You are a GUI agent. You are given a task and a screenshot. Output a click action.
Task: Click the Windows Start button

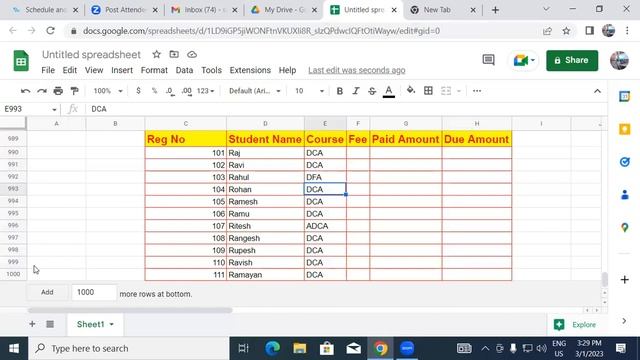pos(14,349)
